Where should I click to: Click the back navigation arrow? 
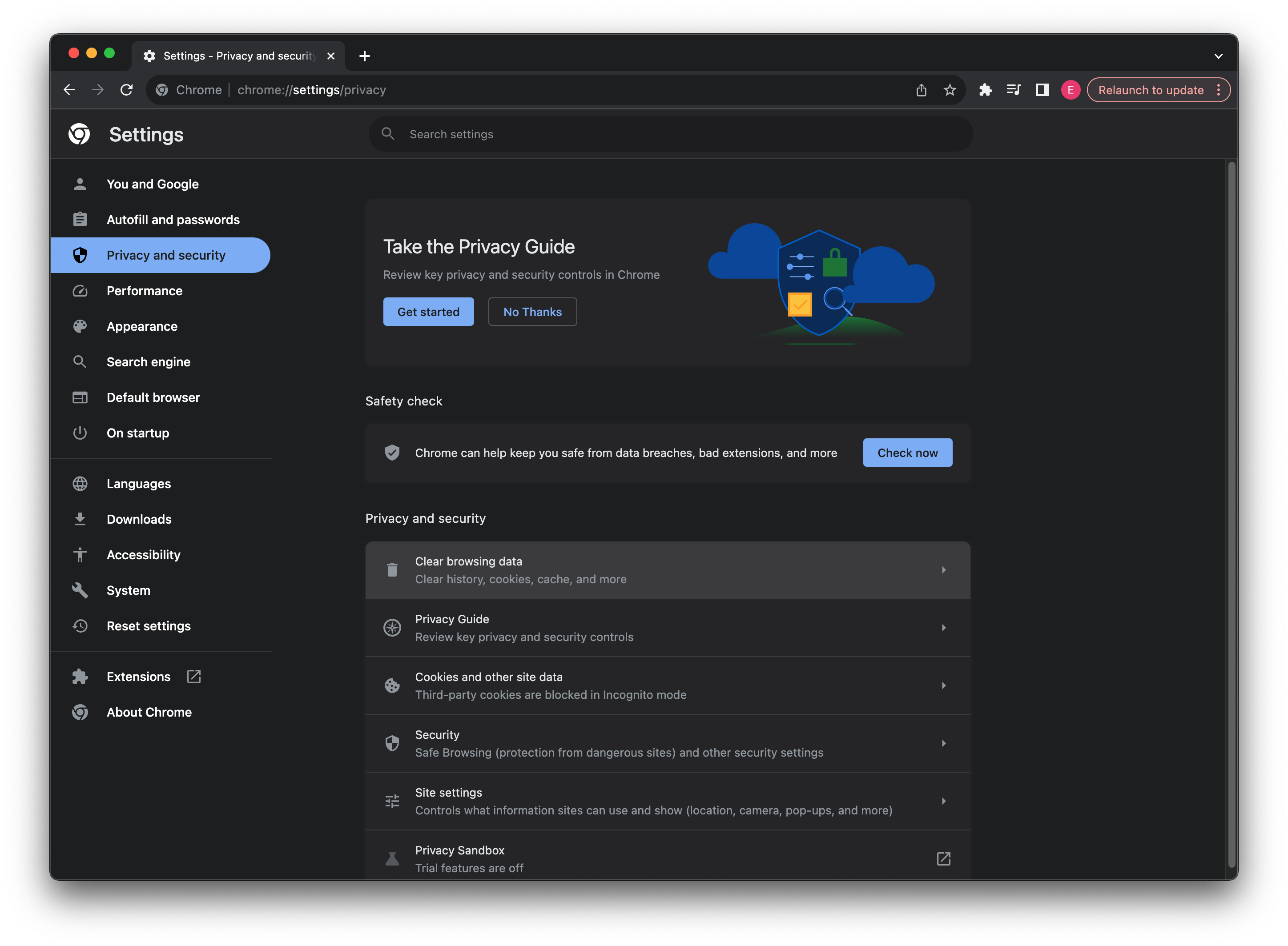[69, 90]
